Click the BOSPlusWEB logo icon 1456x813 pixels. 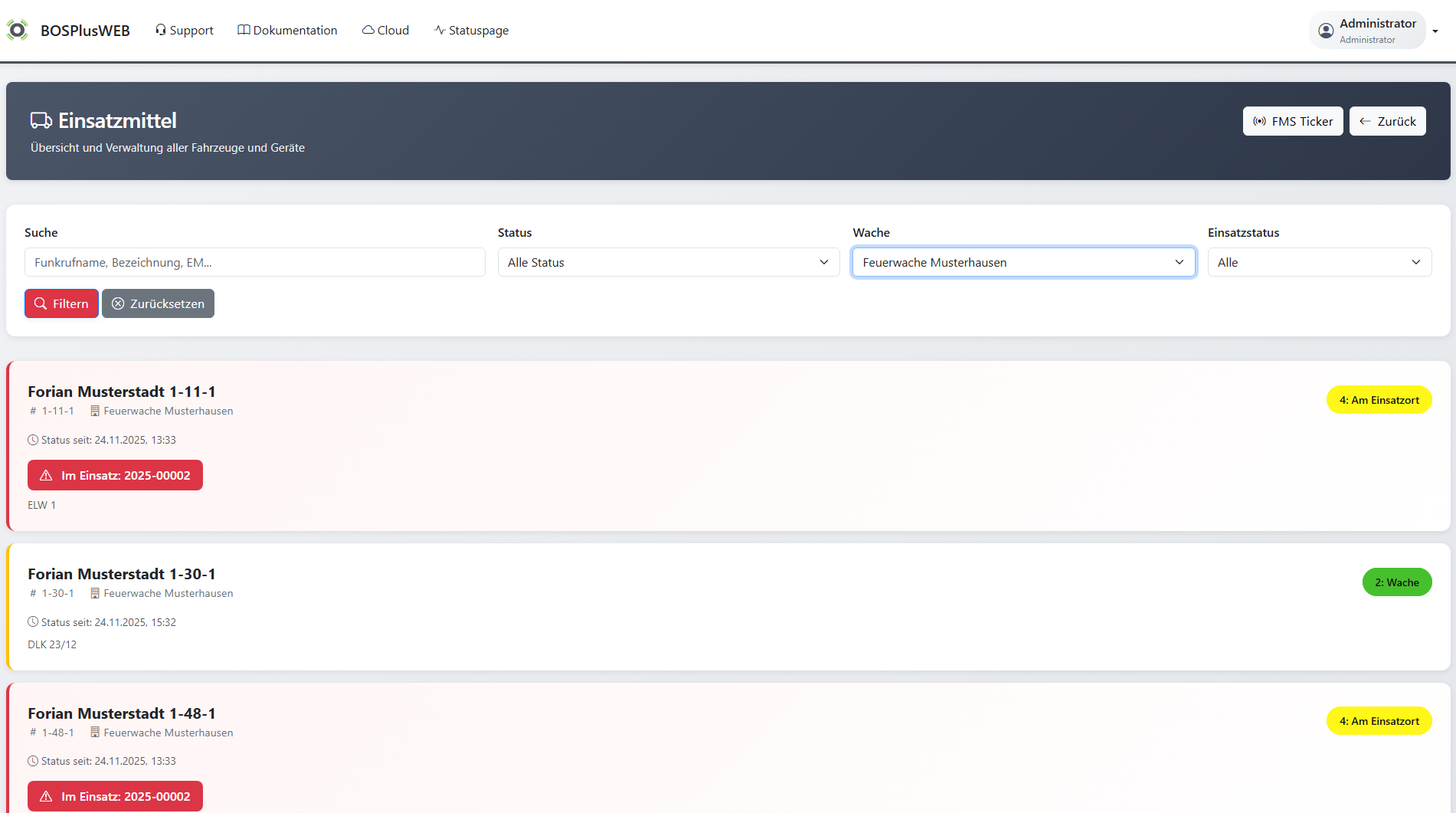coord(17,31)
